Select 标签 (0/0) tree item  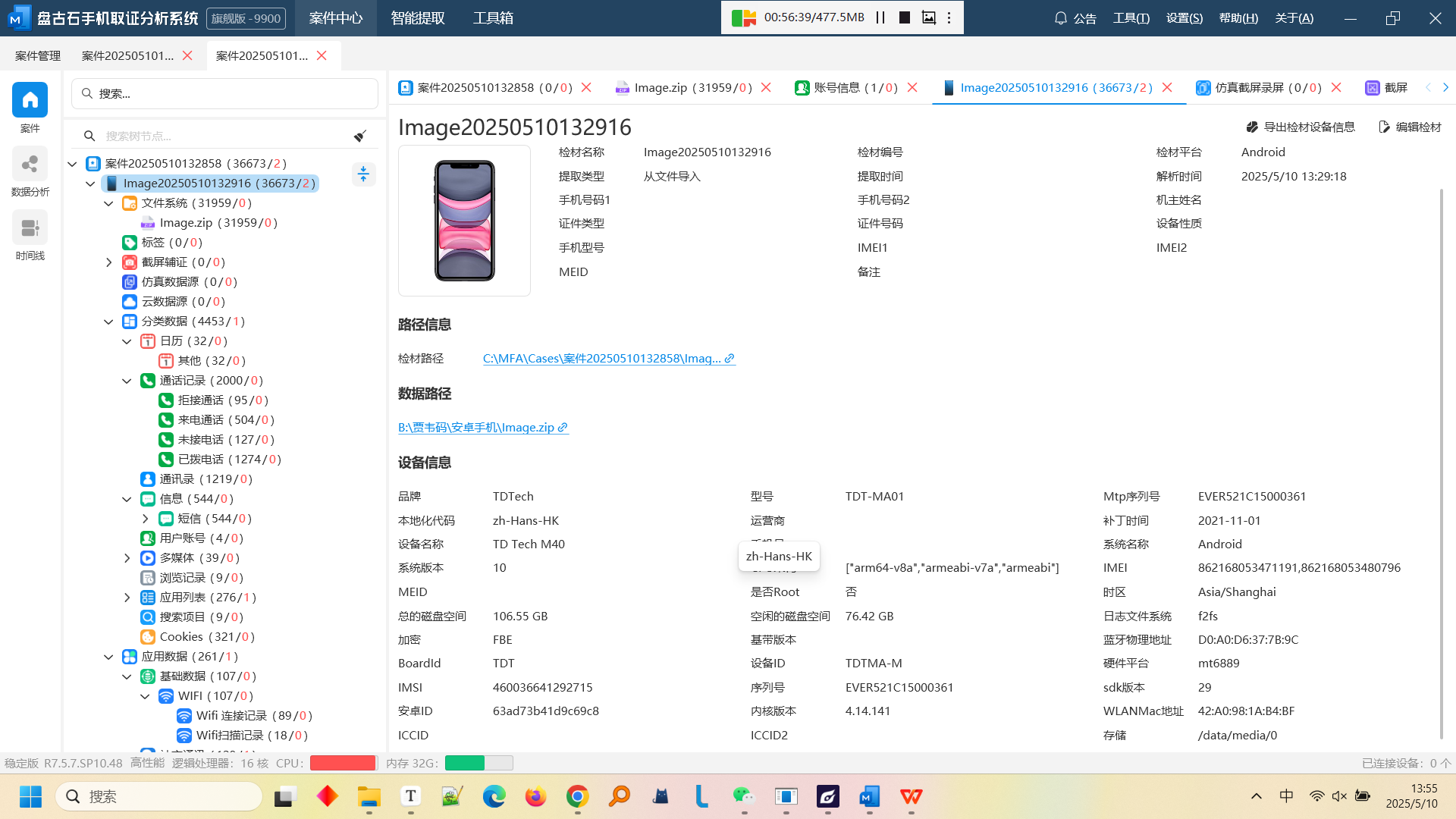point(162,243)
